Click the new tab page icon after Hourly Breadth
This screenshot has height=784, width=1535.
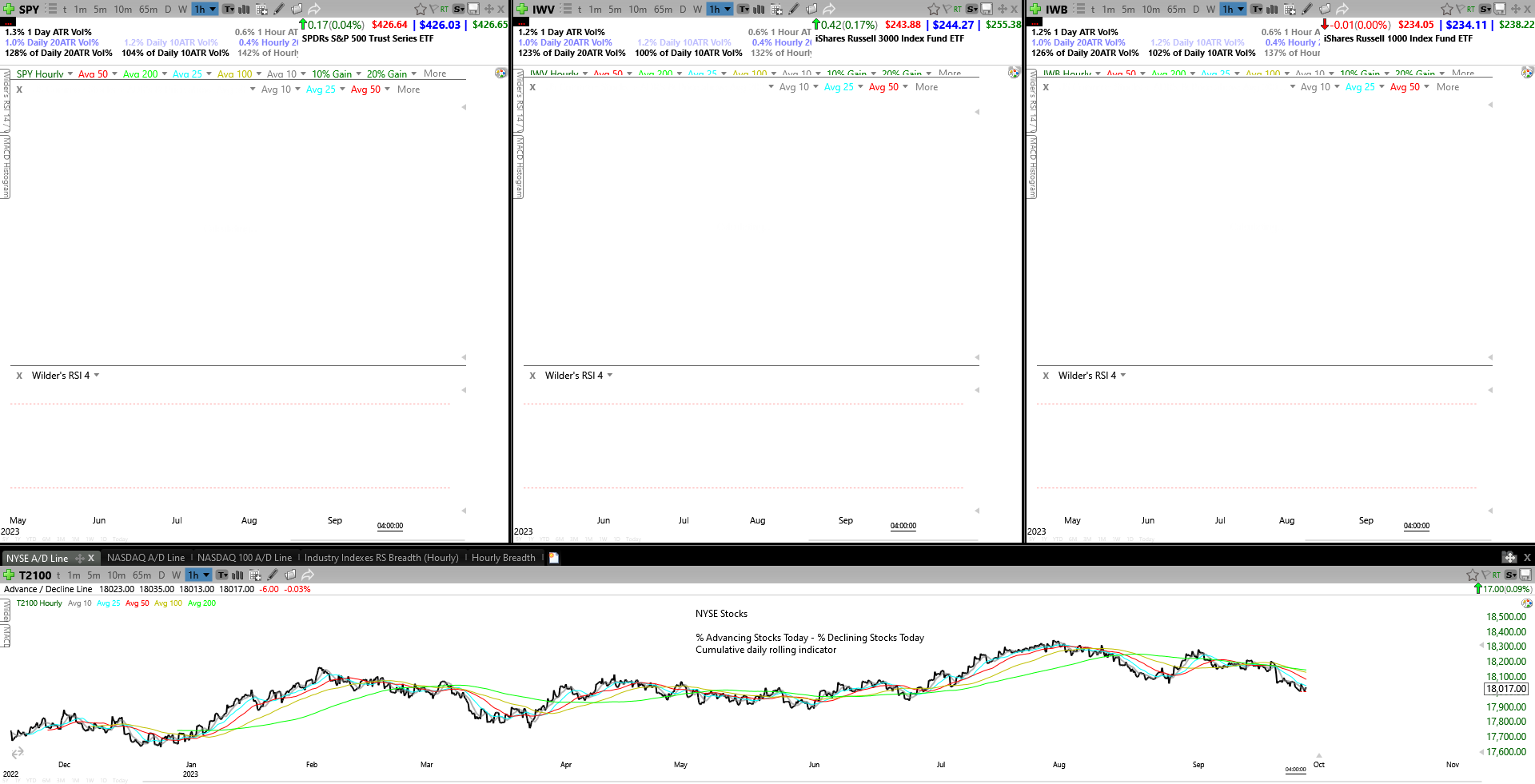[554, 558]
